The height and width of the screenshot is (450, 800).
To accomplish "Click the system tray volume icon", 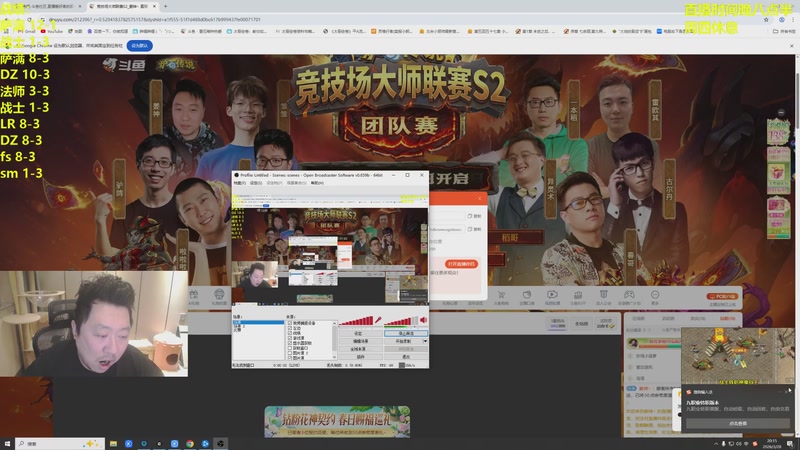I will (739, 444).
